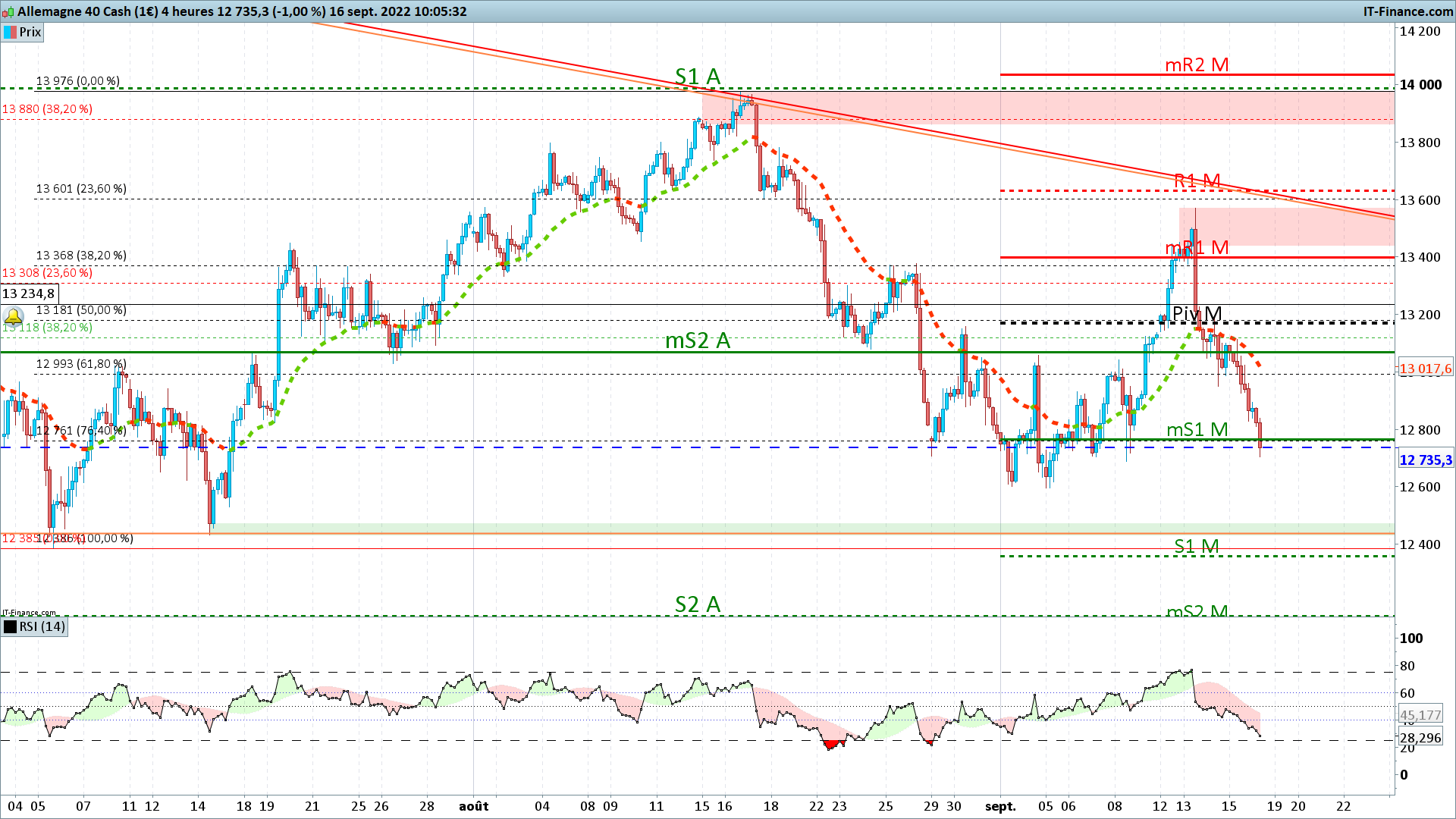
Task: Click the août marker on time axis
Action: pos(473,806)
